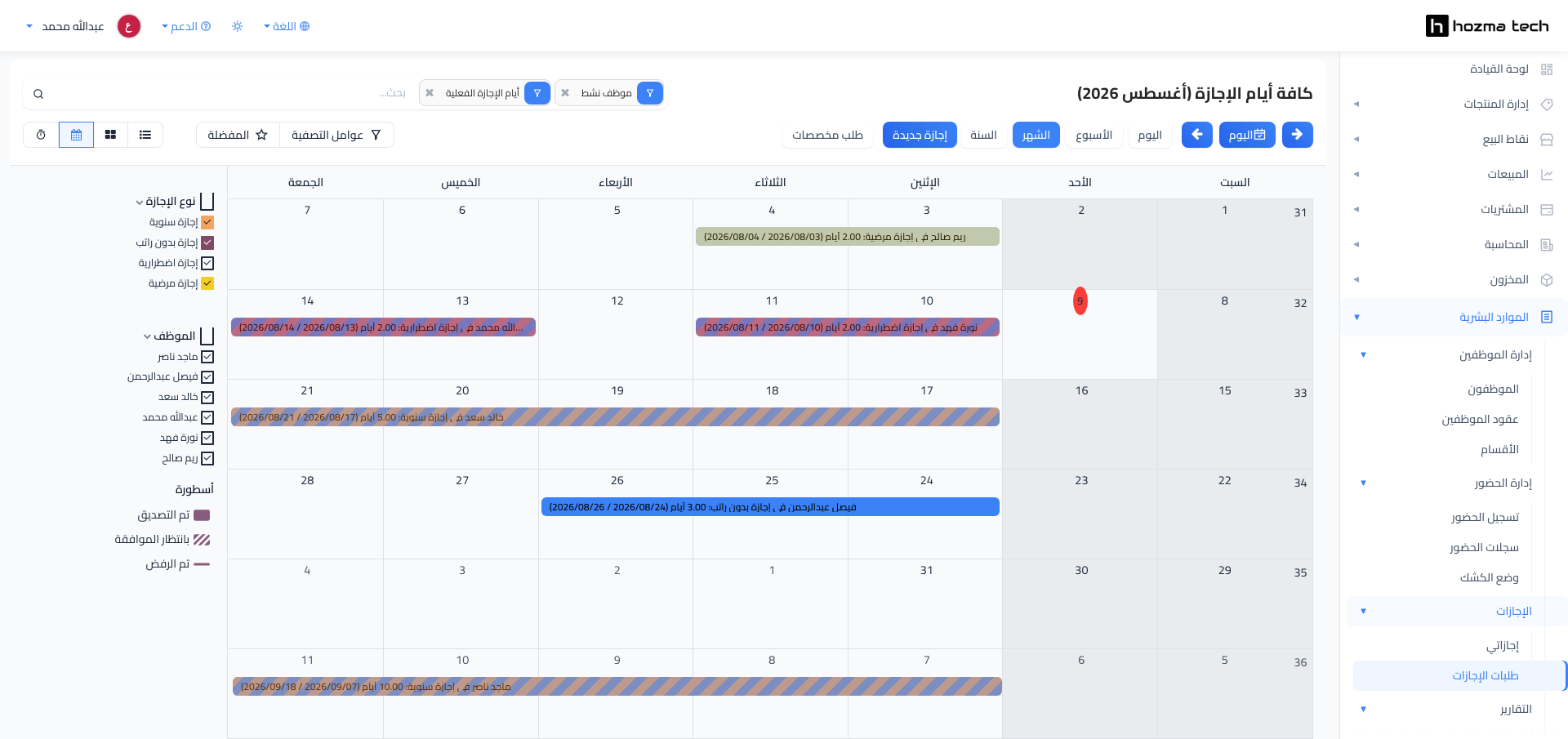Go to next month with right arrow
The height and width of the screenshot is (739, 1568).
[1298, 135]
